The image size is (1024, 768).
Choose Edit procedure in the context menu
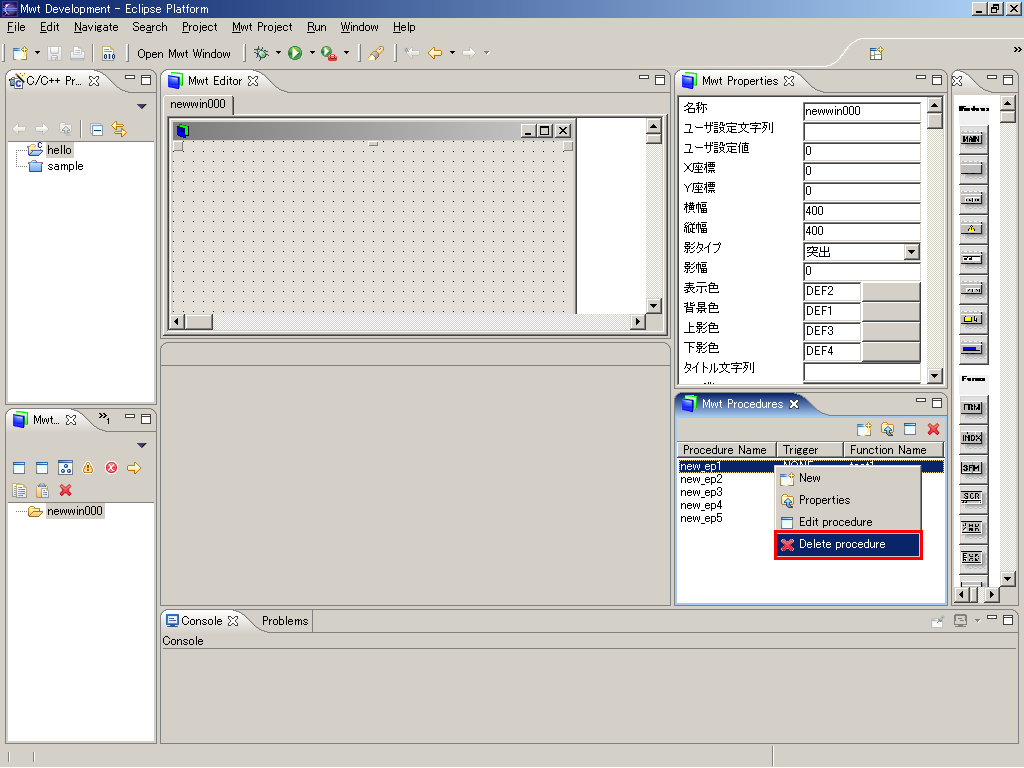[848, 522]
